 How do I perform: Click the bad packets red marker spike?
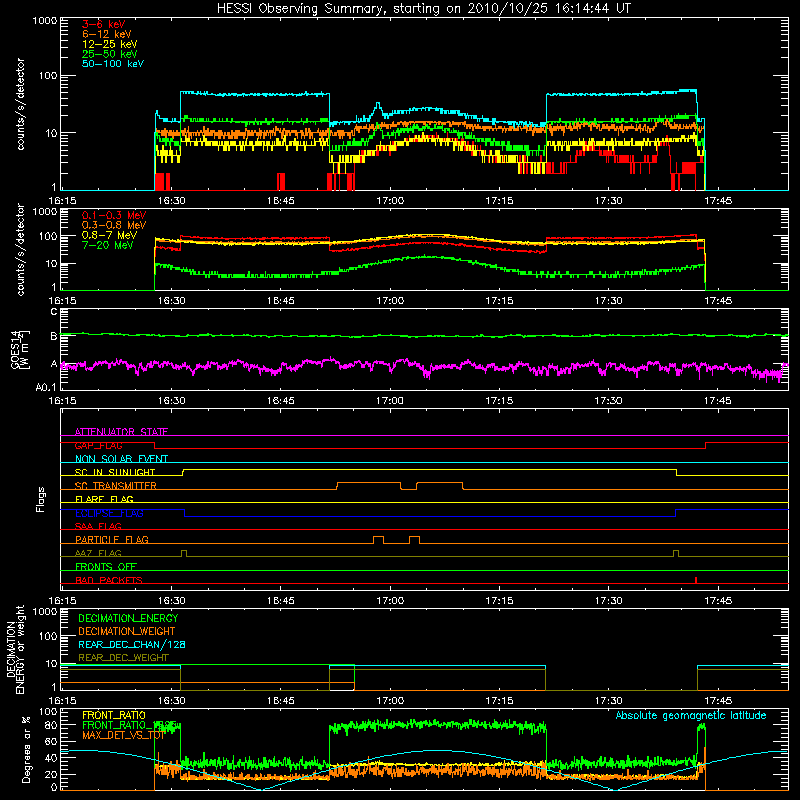696,580
